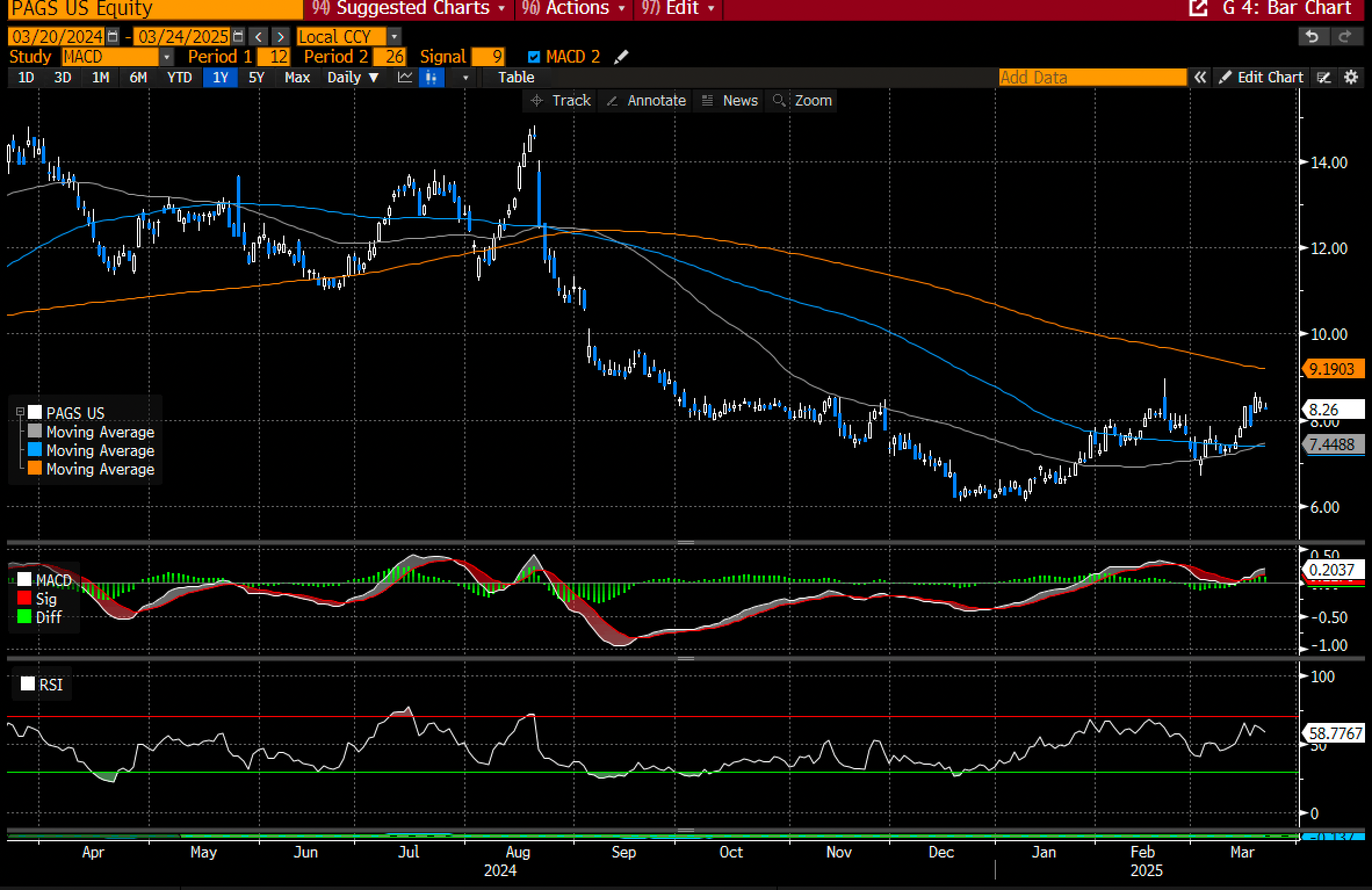Click orange Moving Average legend swatch
This screenshot has width=1372, height=890.
point(35,468)
